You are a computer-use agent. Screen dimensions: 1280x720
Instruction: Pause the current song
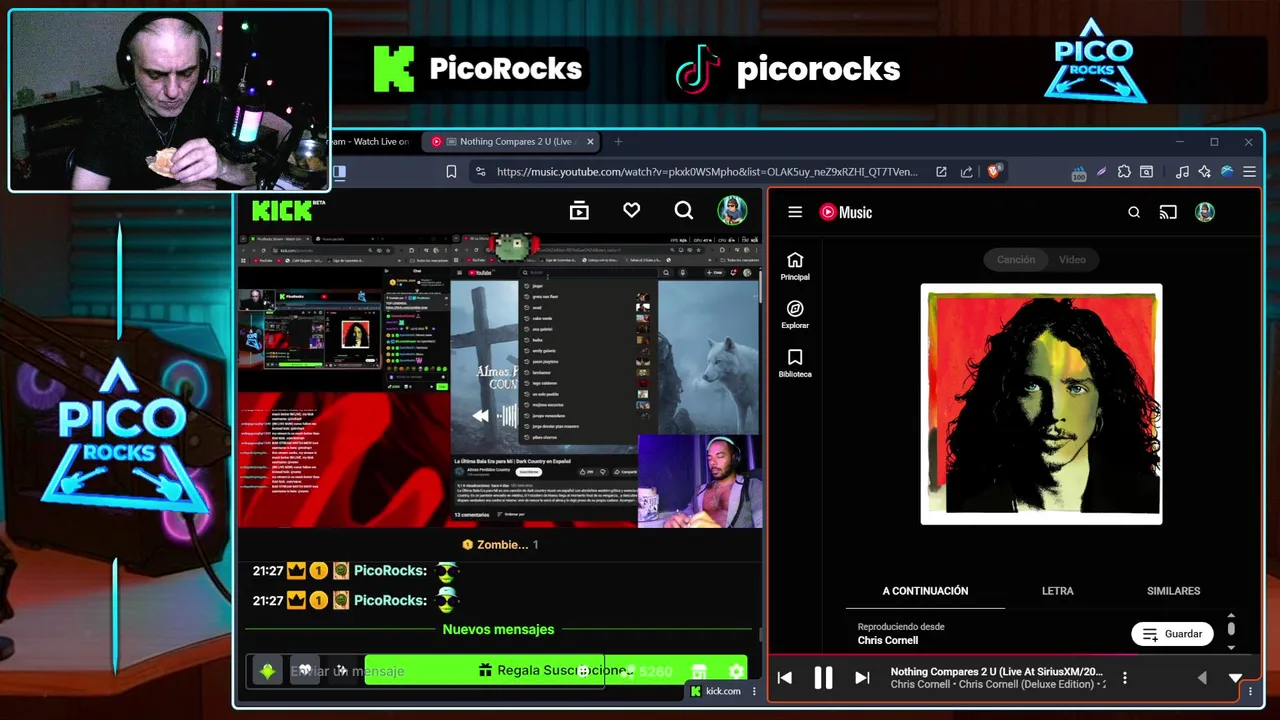coord(823,678)
